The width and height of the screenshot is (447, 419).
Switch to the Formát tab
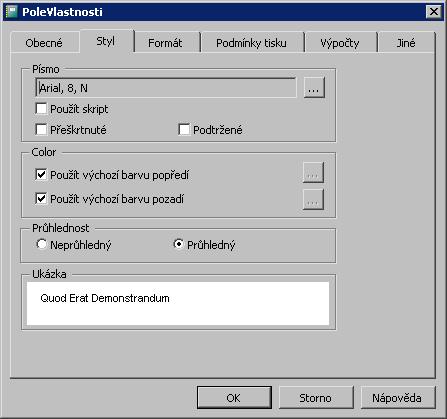tap(165, 43)
